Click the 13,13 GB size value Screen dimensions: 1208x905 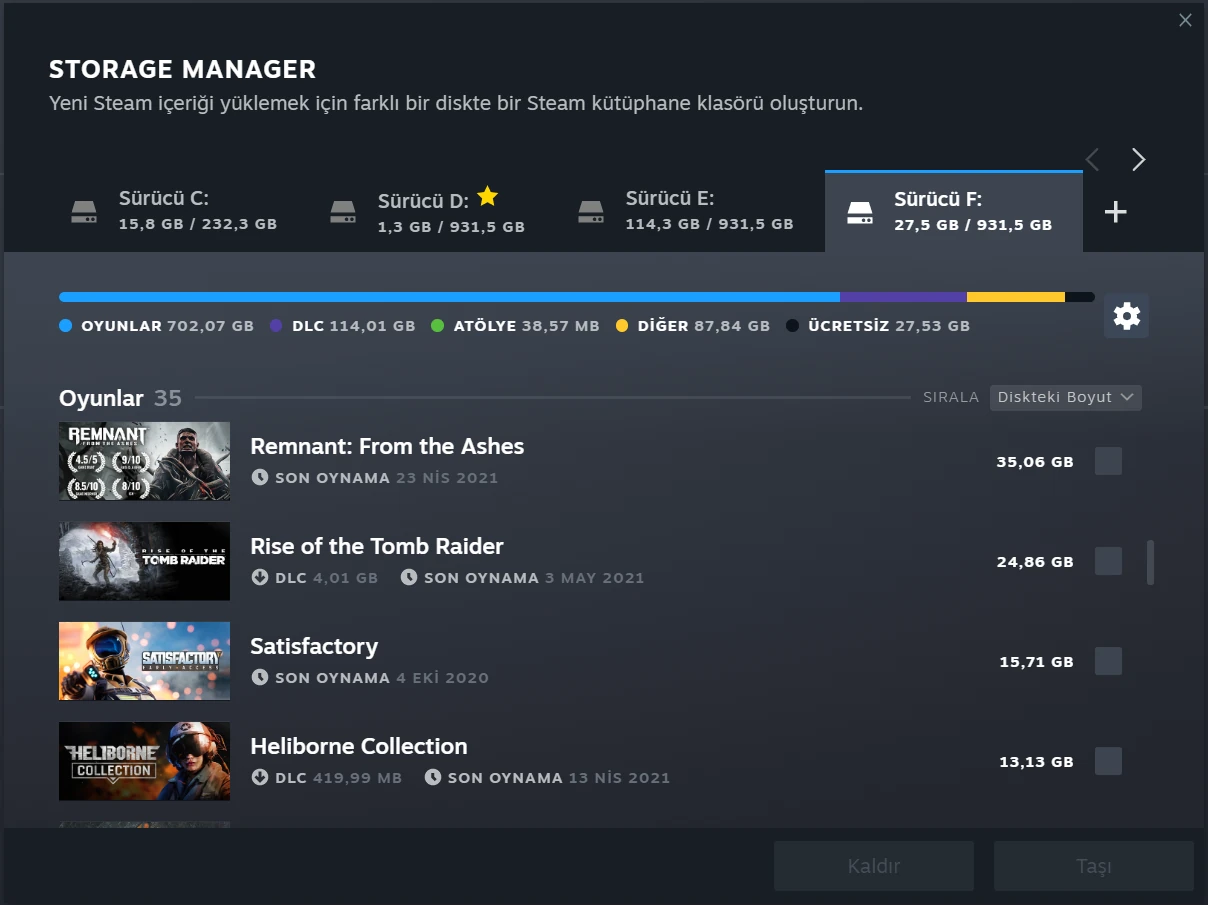click(1036, 762)
